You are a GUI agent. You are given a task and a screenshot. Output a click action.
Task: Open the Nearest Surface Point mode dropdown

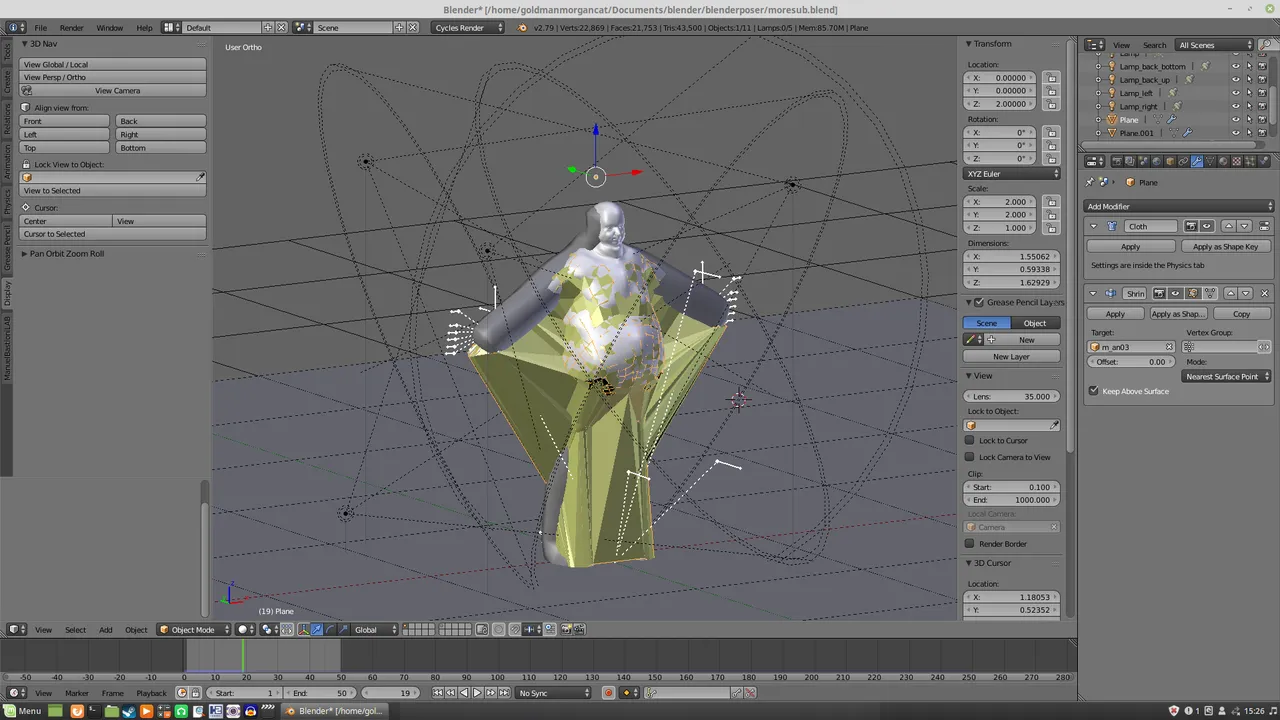tap(1226, 377)
